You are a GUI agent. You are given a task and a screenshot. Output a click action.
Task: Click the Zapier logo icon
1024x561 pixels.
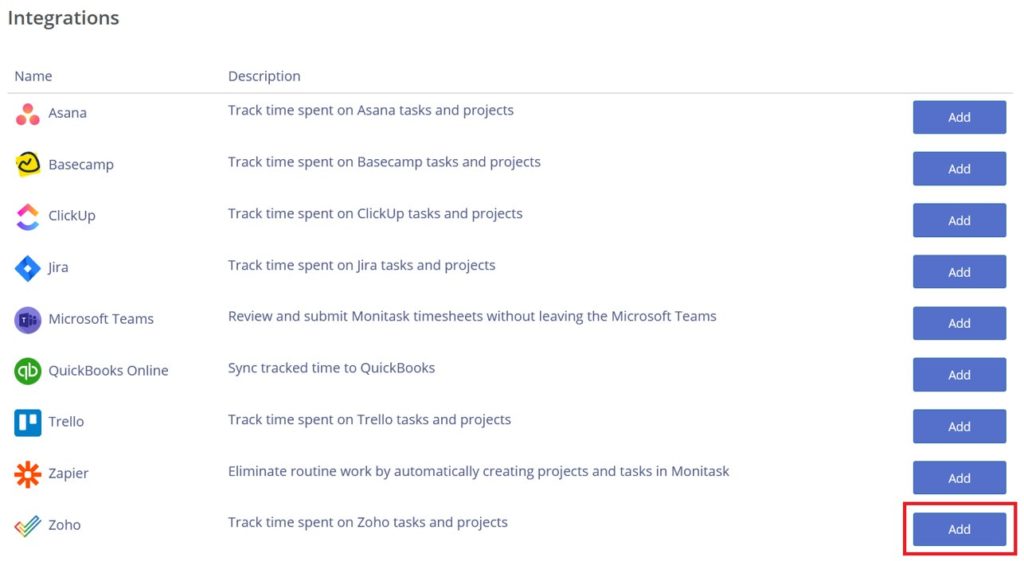(28, 474)
